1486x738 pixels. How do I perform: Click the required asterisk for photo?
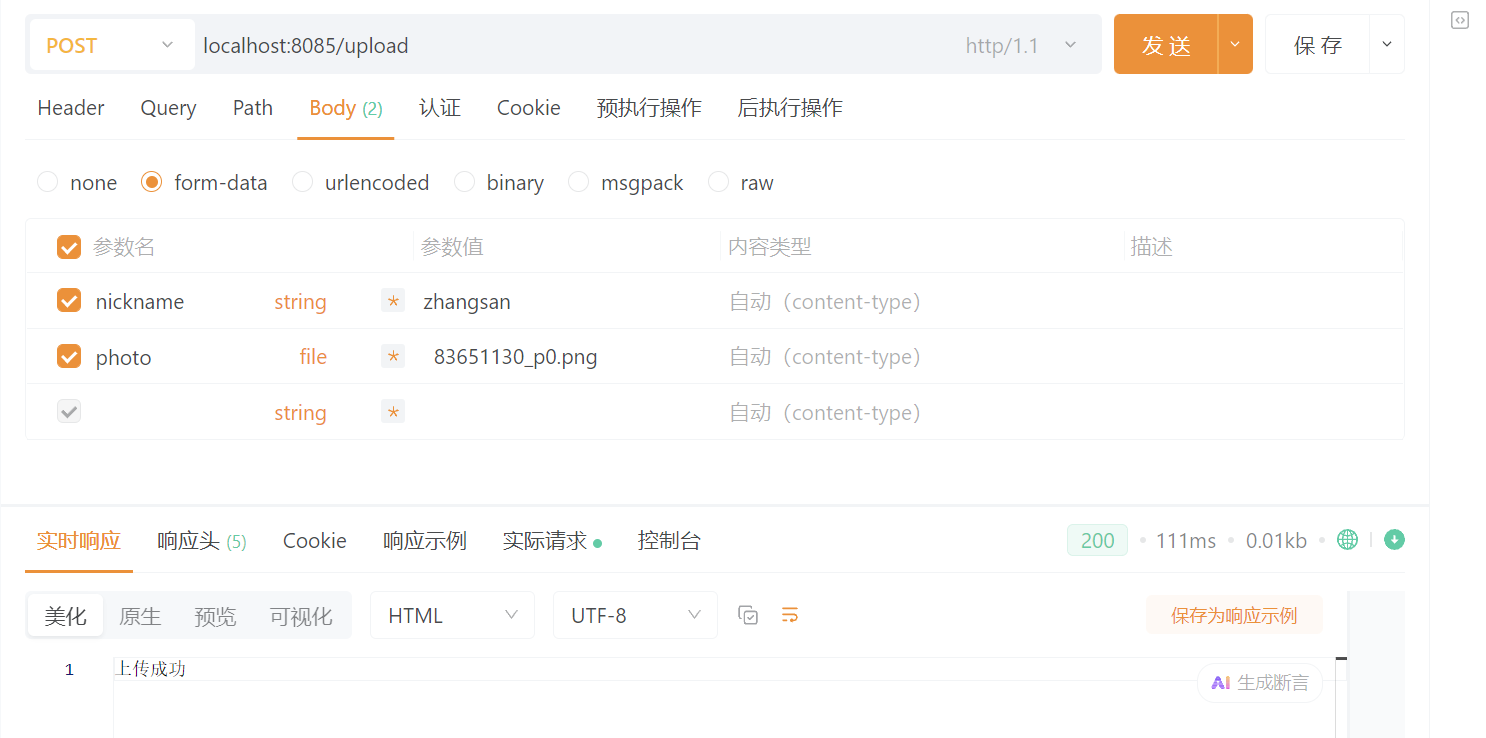tap(393, 357)
